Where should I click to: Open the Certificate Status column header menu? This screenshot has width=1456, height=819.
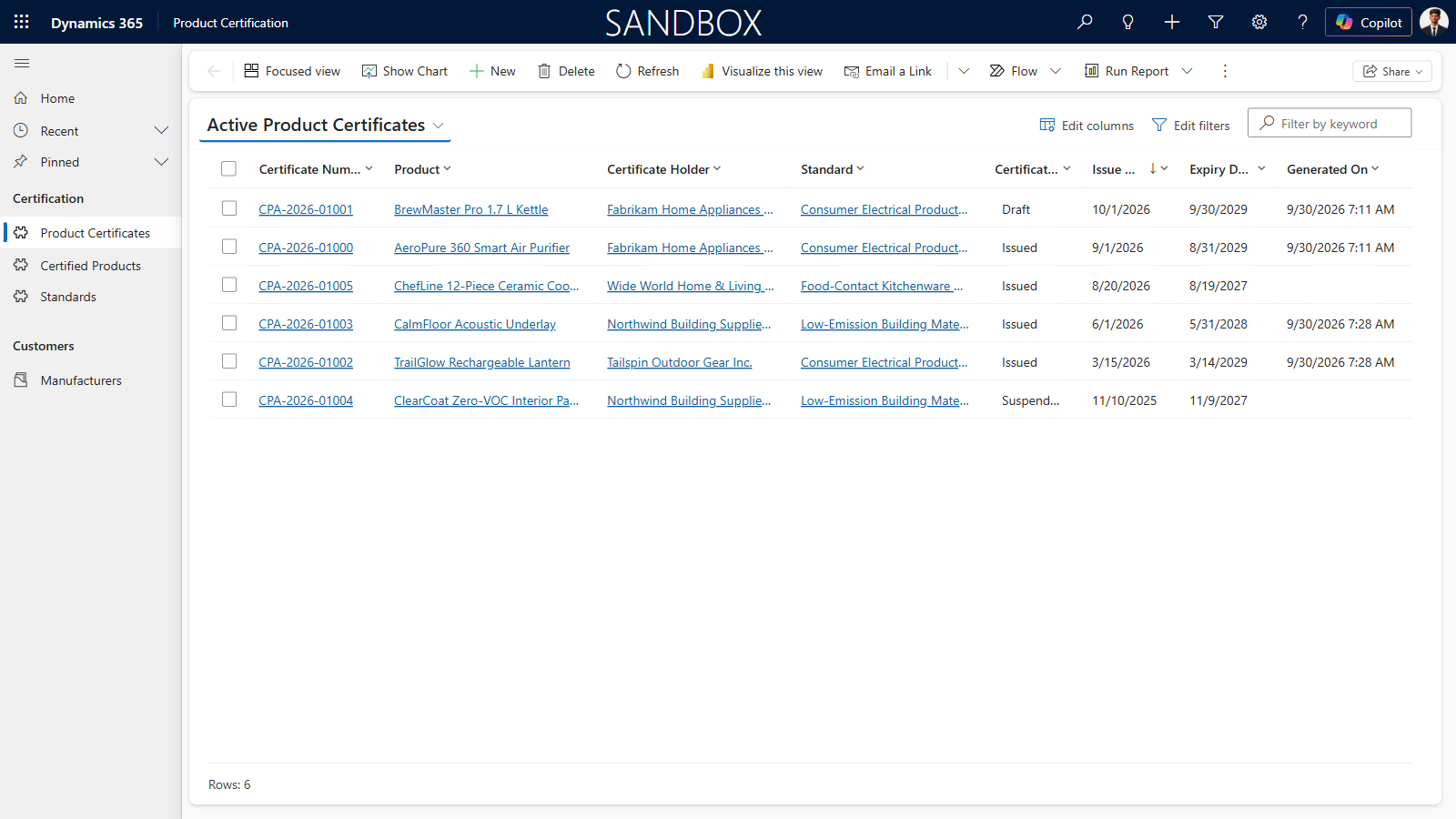(1033, 169)
